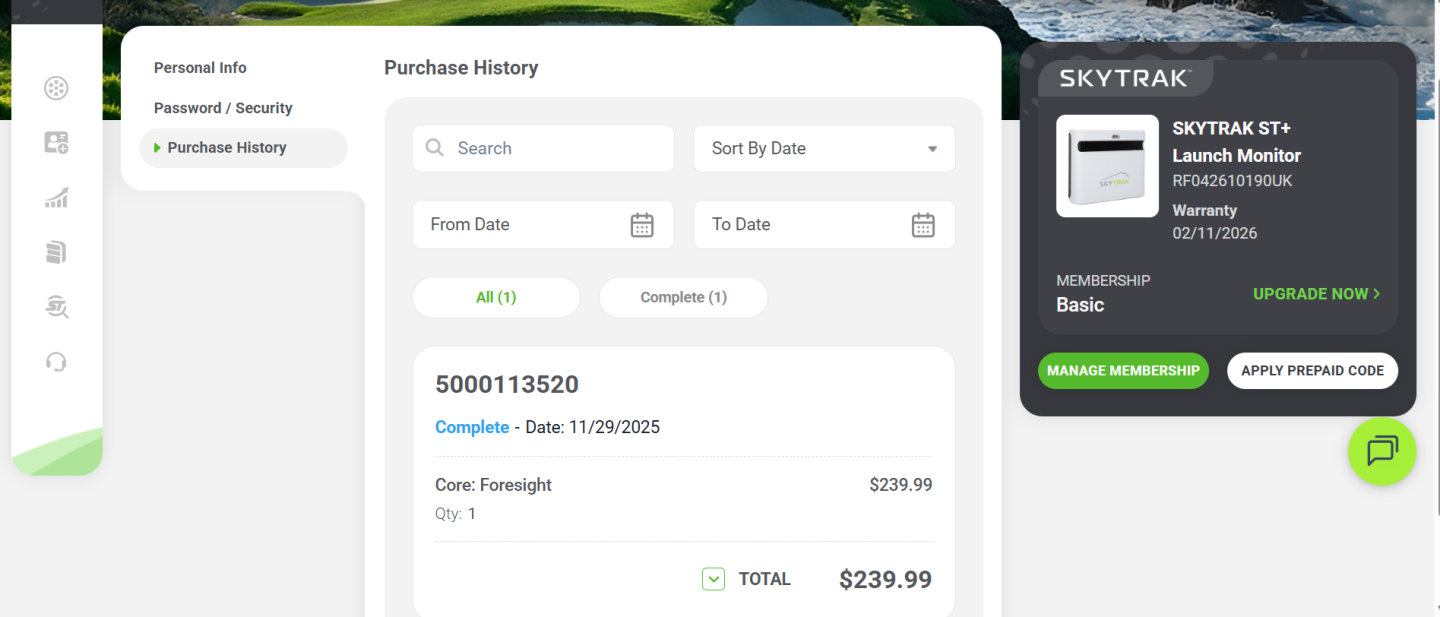Viewport: 1440px width, 617px height.
Task: Click the SKYTRAK ST+ Launch Monitor title
Action: tap(1237, 142)
